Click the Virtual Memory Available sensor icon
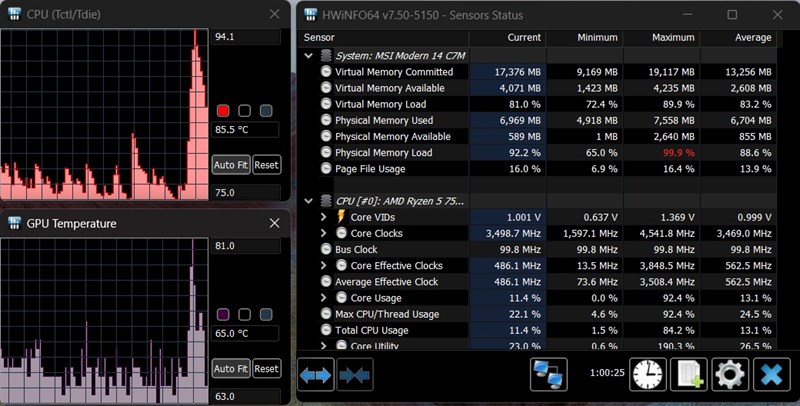The width and height of the screenshot is (800, 406). coord(326,88)
